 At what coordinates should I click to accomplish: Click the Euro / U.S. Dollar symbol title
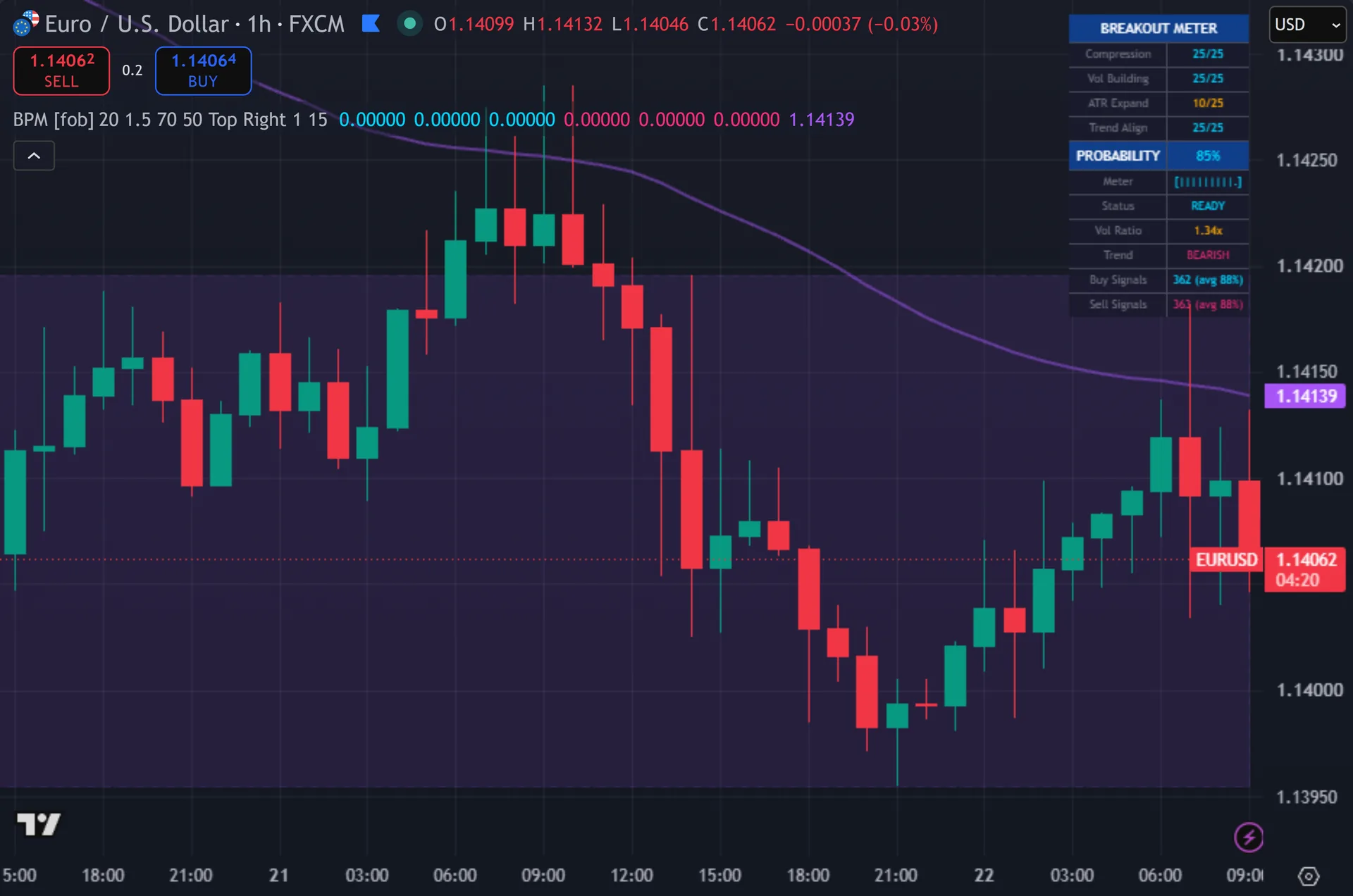tap(138, 24)
